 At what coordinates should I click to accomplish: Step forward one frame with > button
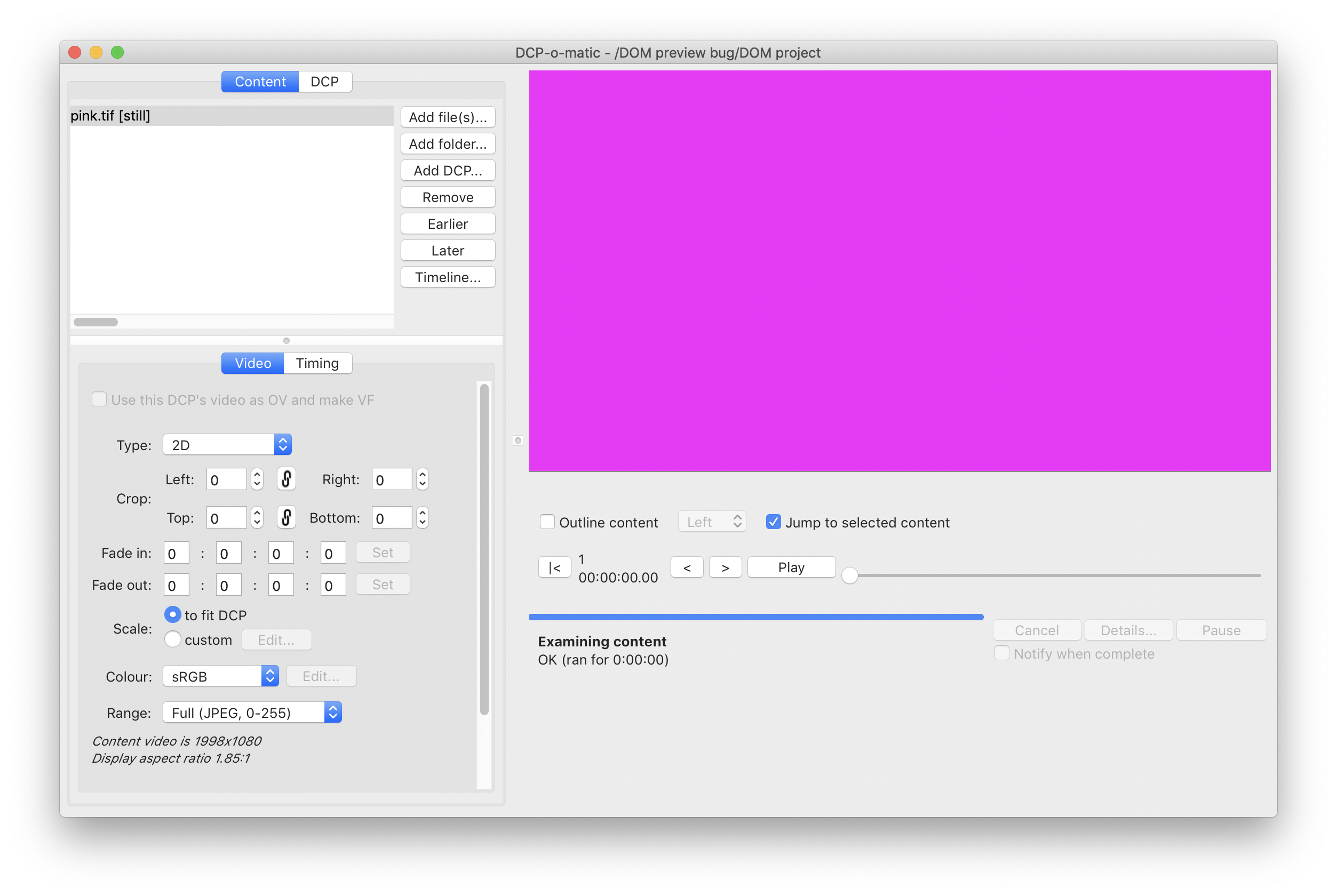point(725,567)
